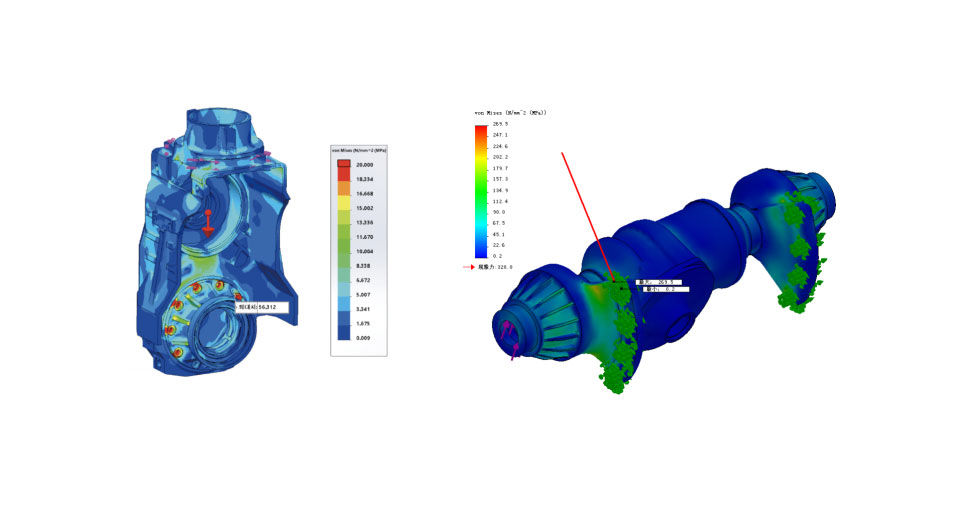Click the axle plot von Mises title
Screen dimensions: 967x511
(x=509, y=113)
